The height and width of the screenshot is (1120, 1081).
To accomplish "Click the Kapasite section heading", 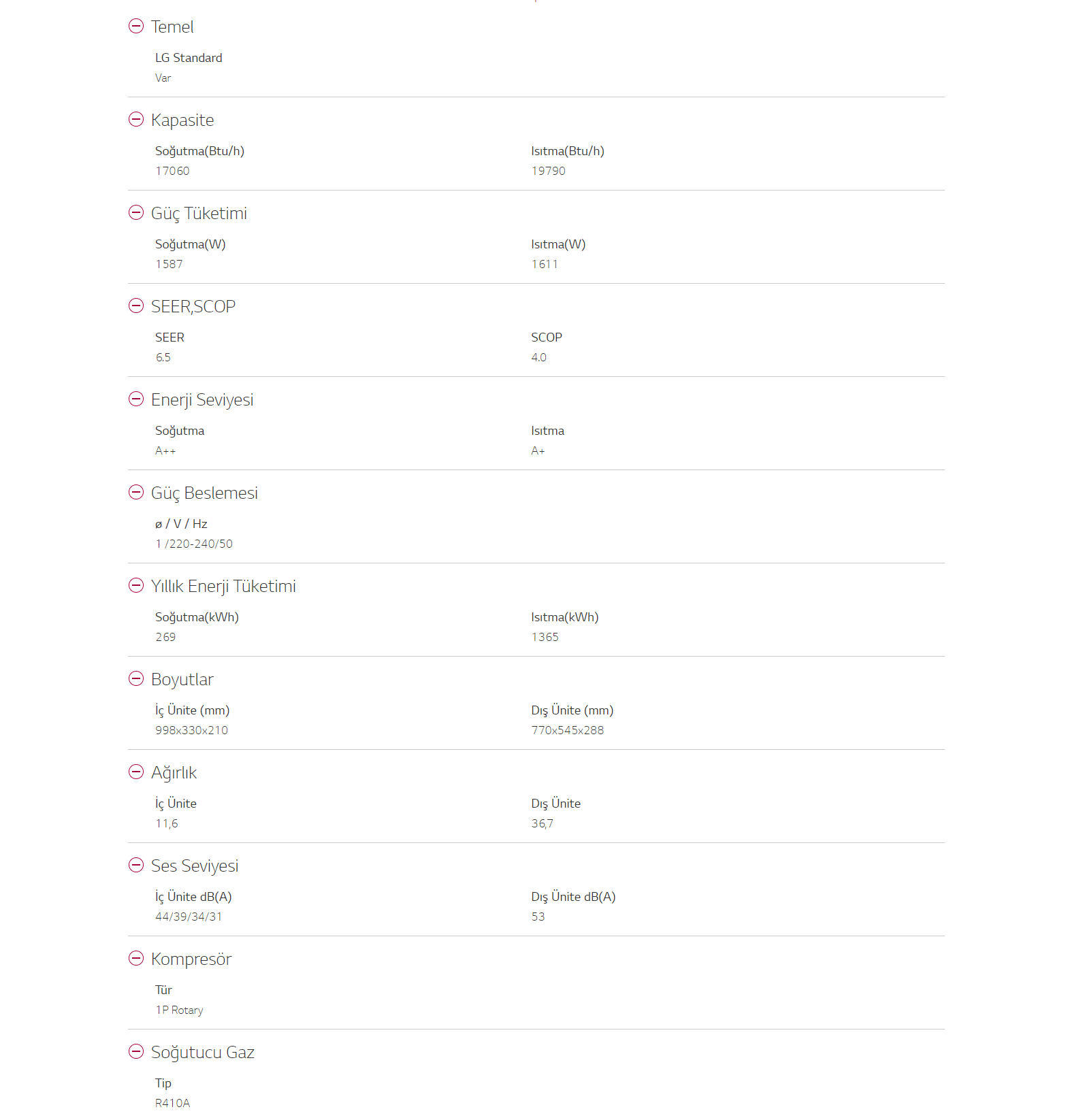I will point(182,120).
